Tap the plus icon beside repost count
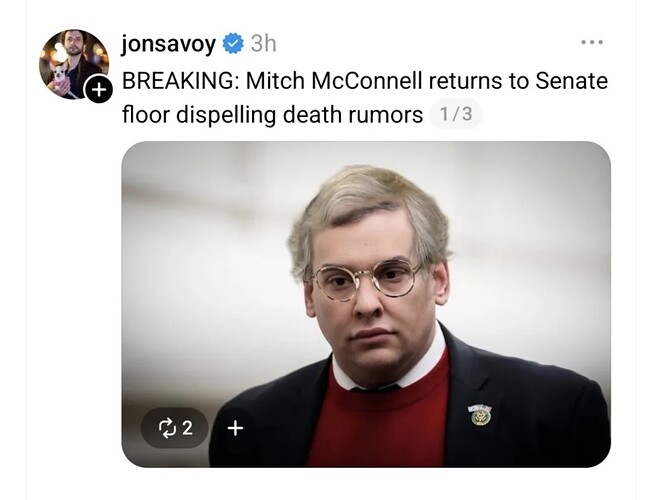The image size is (662, 500). (x=235, y=428)
